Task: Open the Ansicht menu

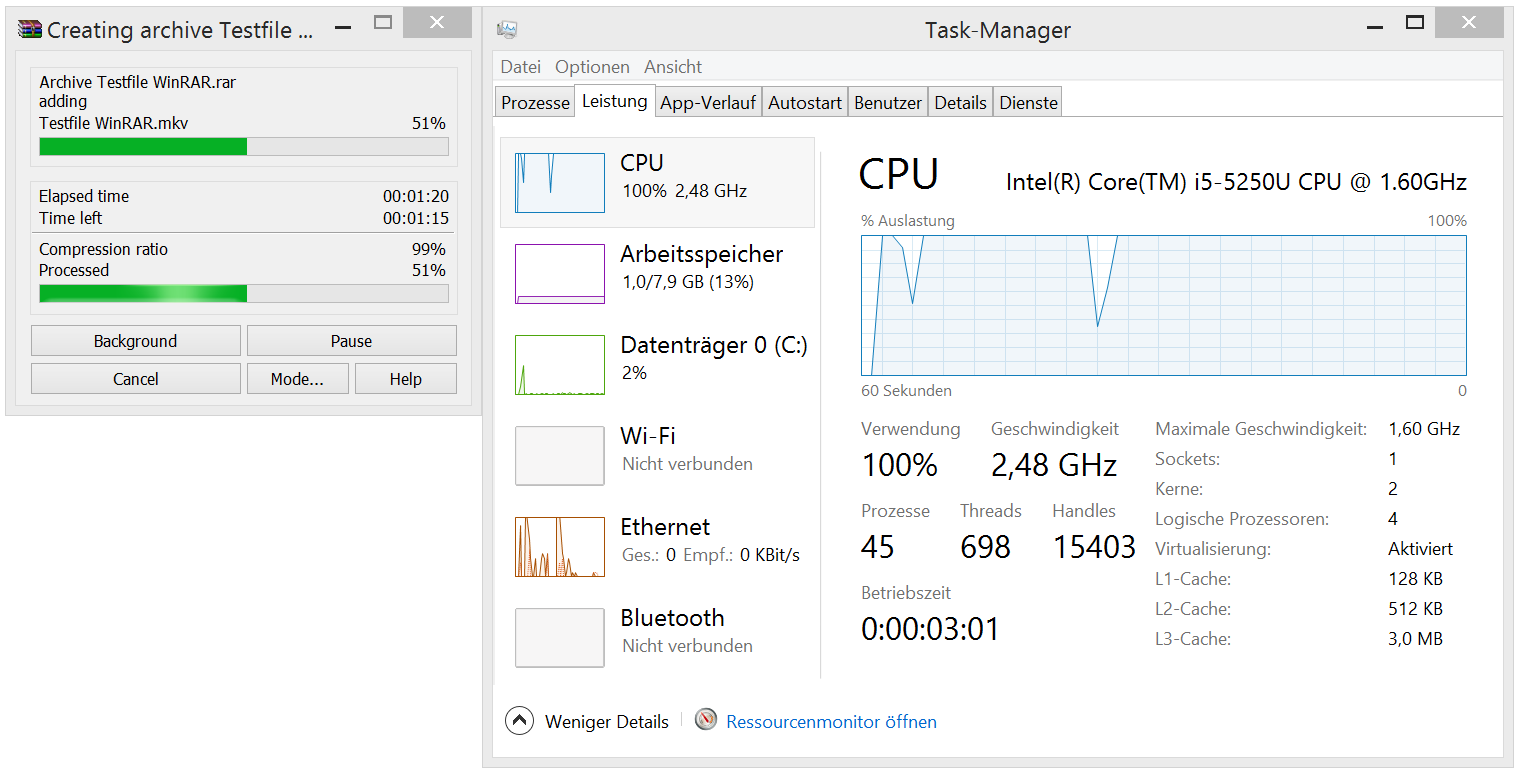Action: click(x=673, y=67)
